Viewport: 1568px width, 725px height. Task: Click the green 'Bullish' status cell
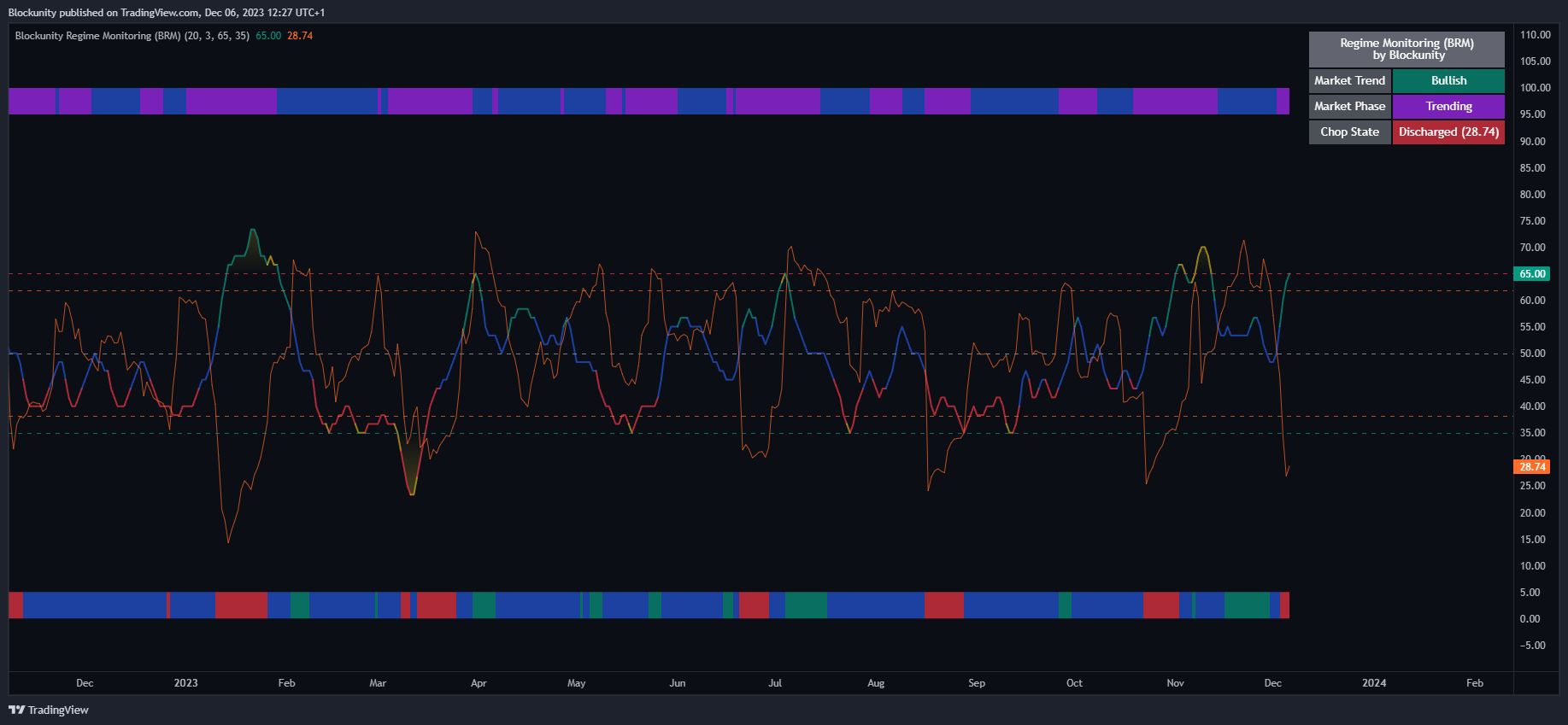[1448, 81]
